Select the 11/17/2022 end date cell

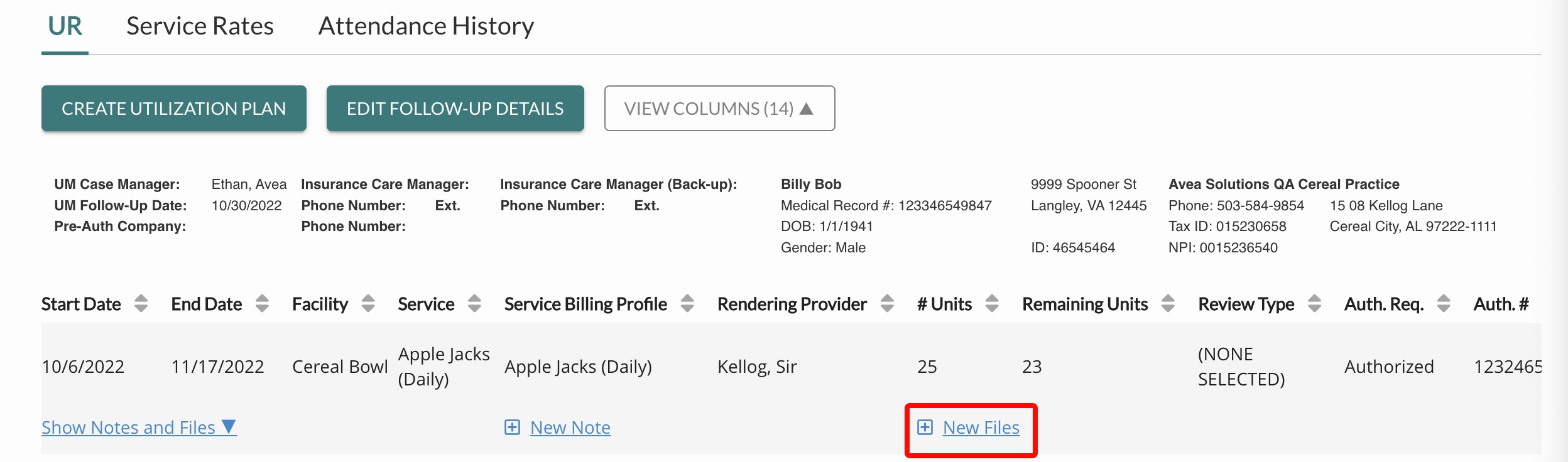[x=218, y=367]
